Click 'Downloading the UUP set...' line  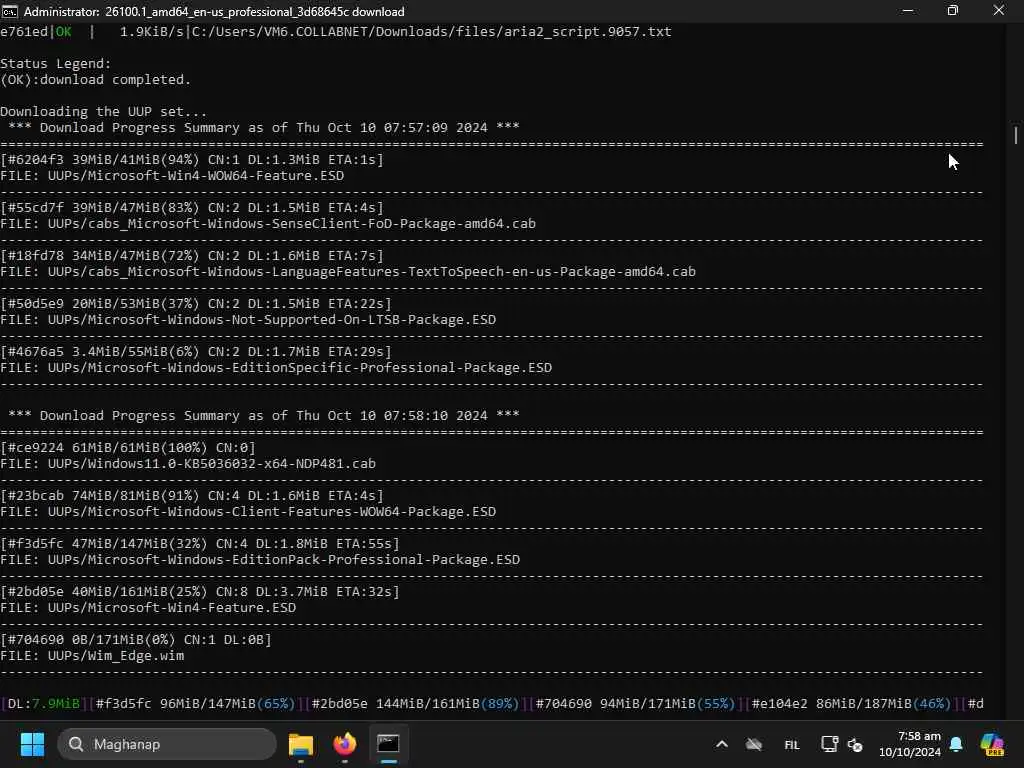(103, 112)
